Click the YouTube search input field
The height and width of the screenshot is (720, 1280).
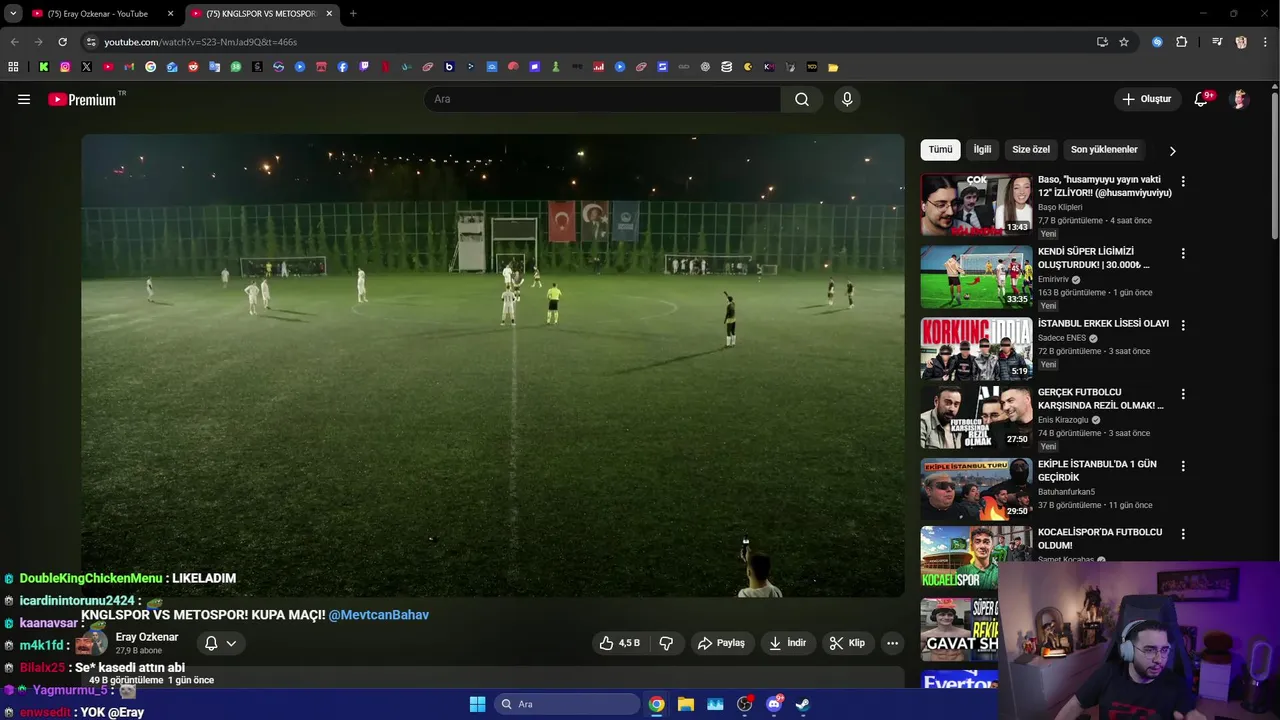(603, 99)
